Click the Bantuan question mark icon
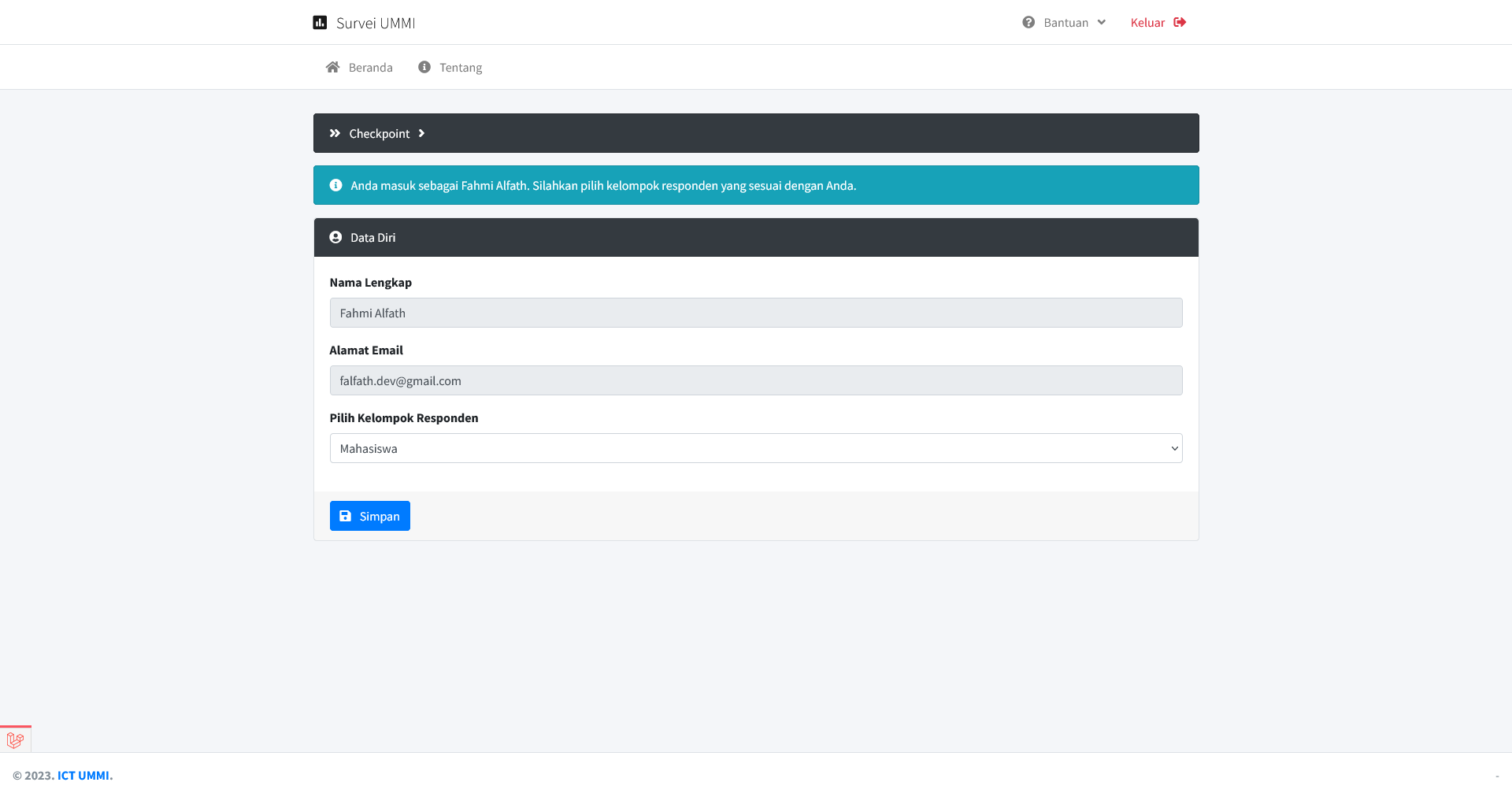The width and height of the screenshot is (1512, 797). (1028, 23)
